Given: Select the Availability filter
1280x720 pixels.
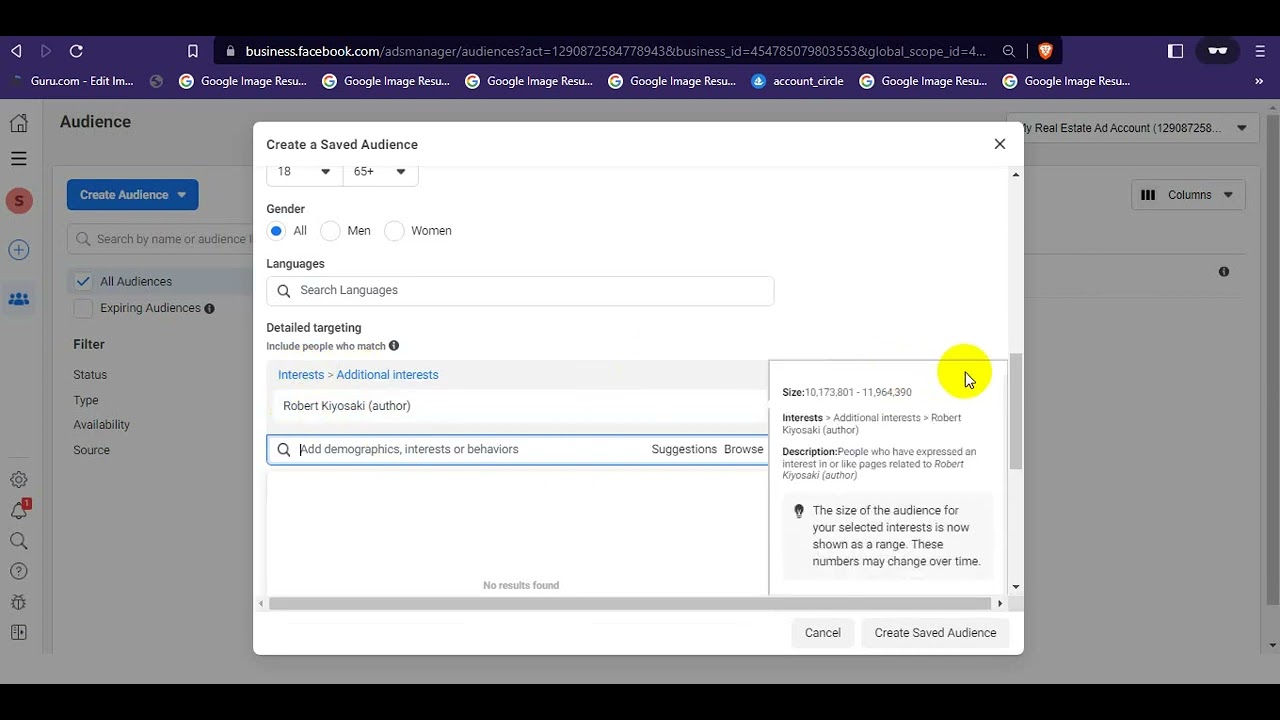Looking at the screenshot, I should pyautogui.click(x=102, y=425).
